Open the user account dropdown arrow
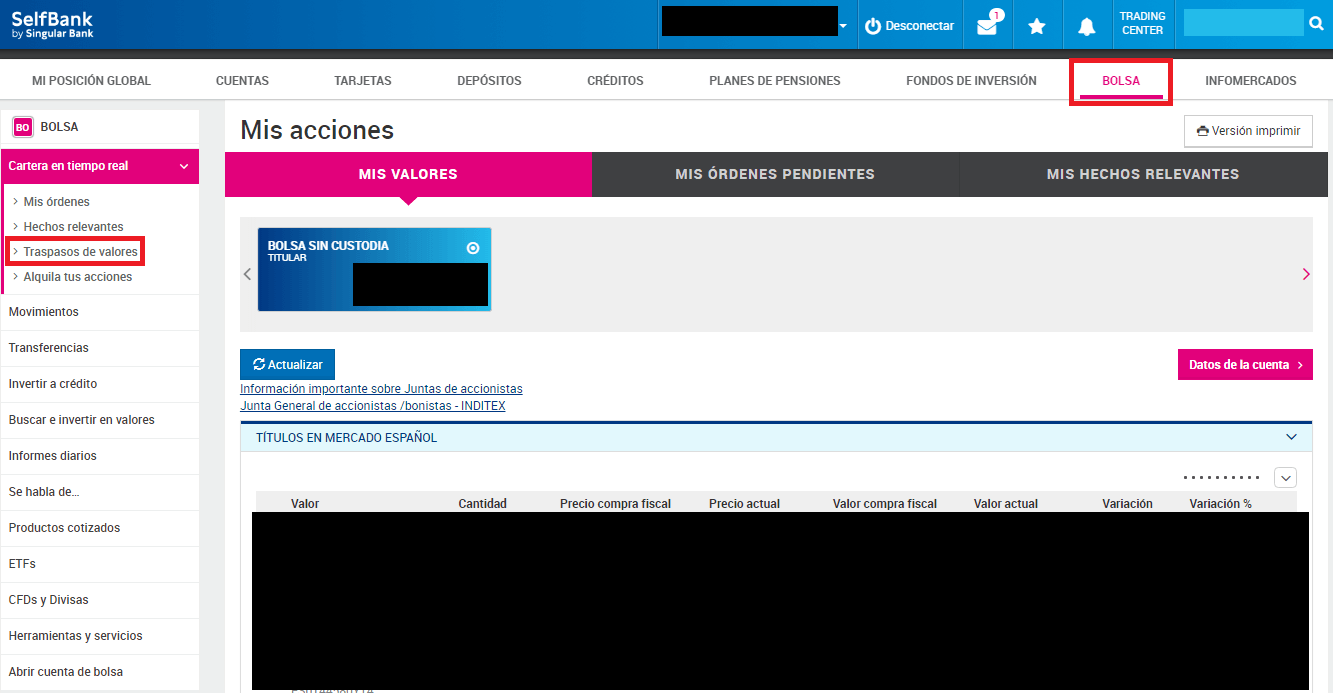Screen dimensions: 1333x693 click(844, 26)
